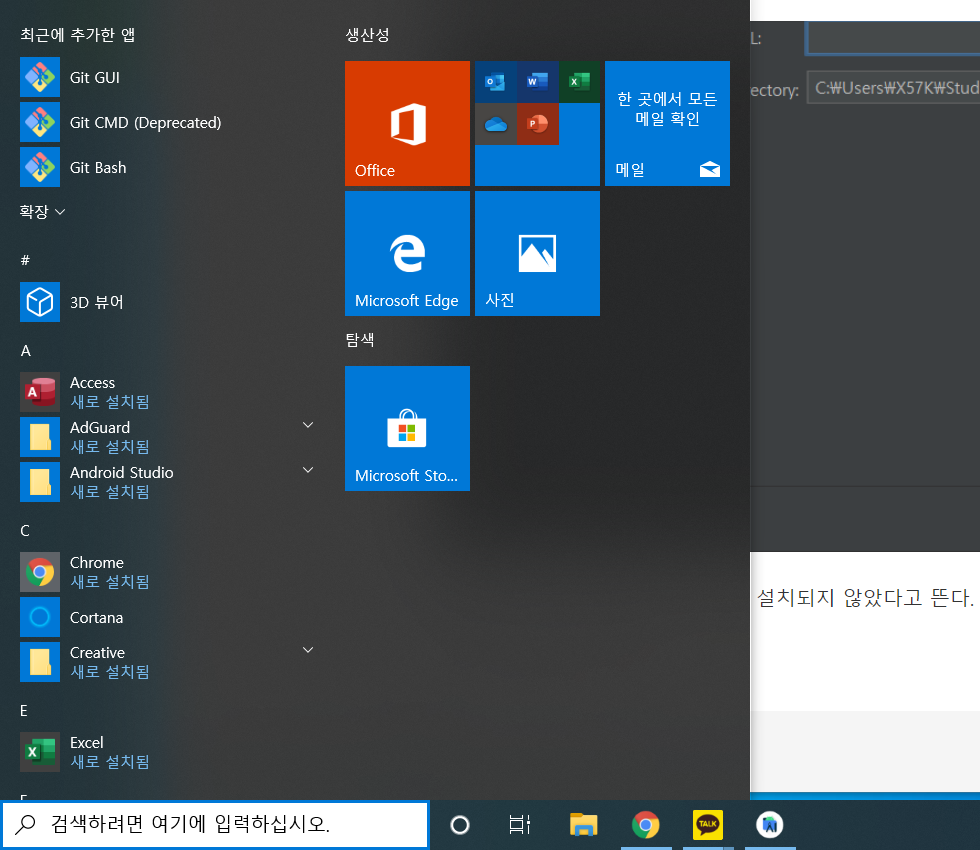Open Excel in the Office apps tile
Viewport: 980px width, 850px height.
(x=579, y=82)
